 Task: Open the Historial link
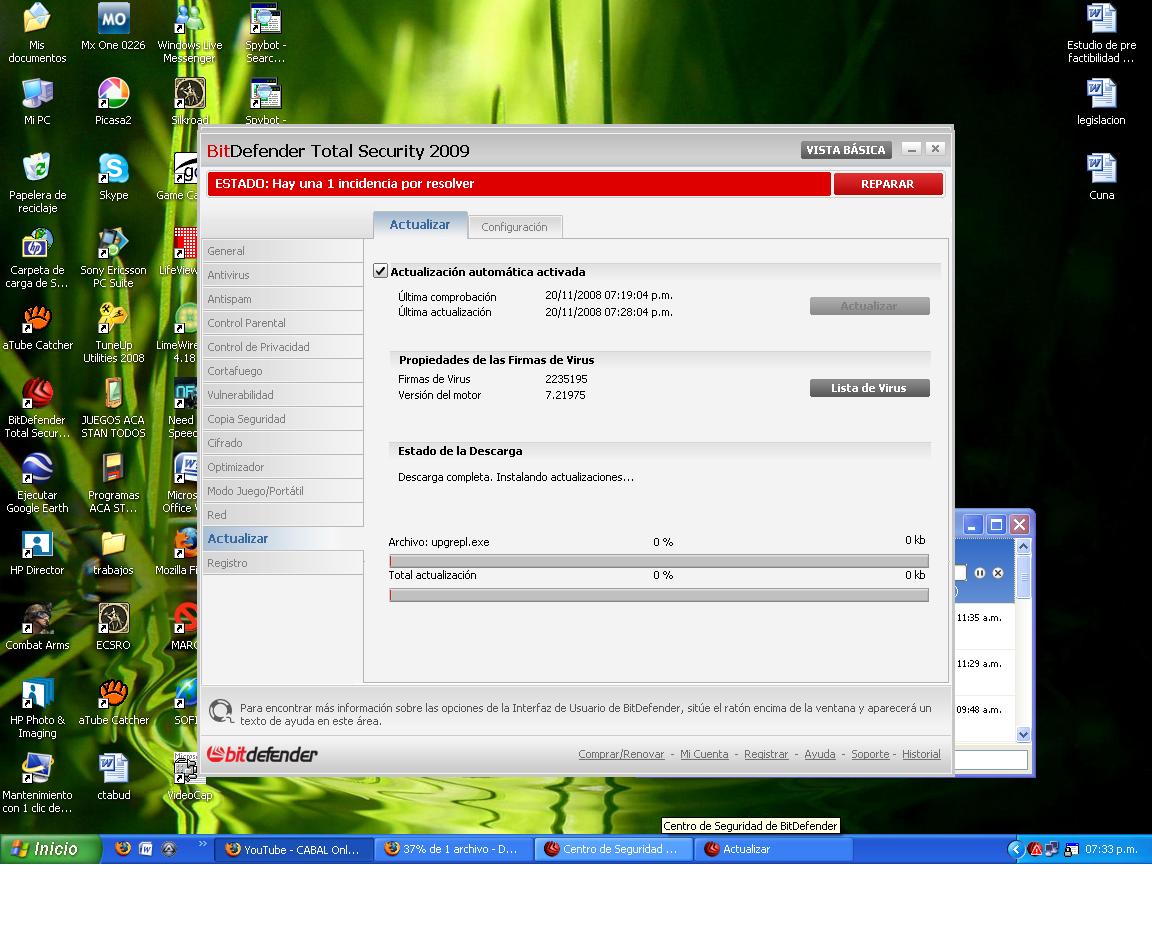(x=921, y=754)
